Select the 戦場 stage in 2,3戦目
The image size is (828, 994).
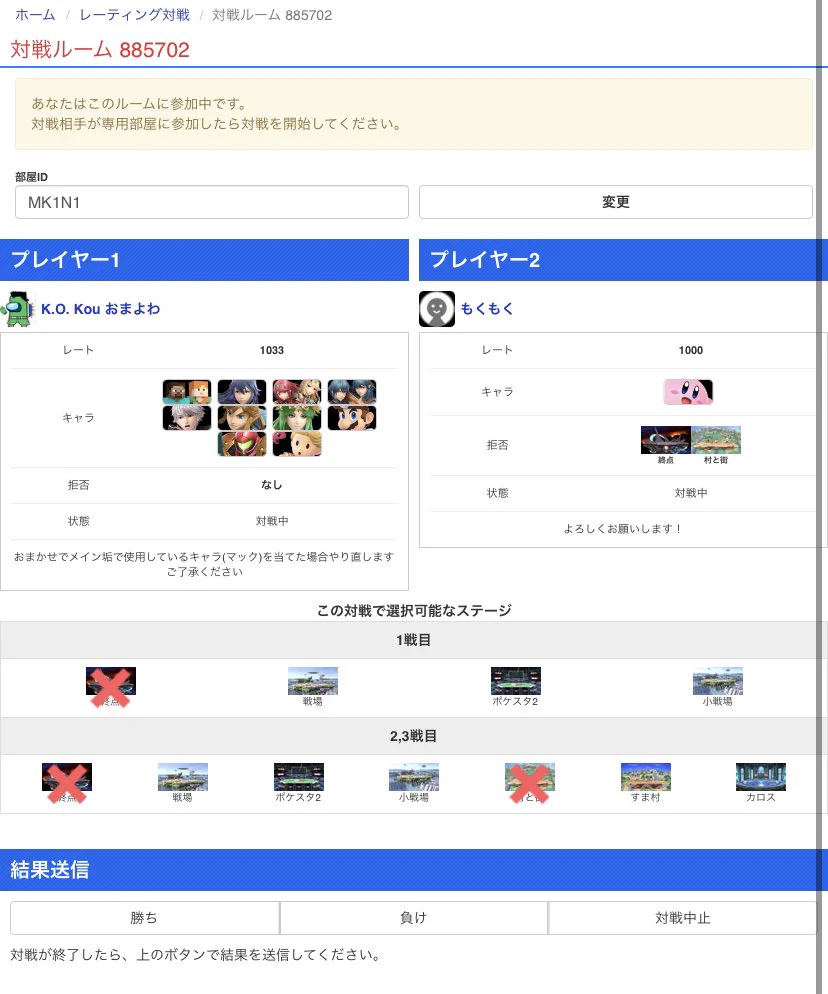[x=183, y=784]
